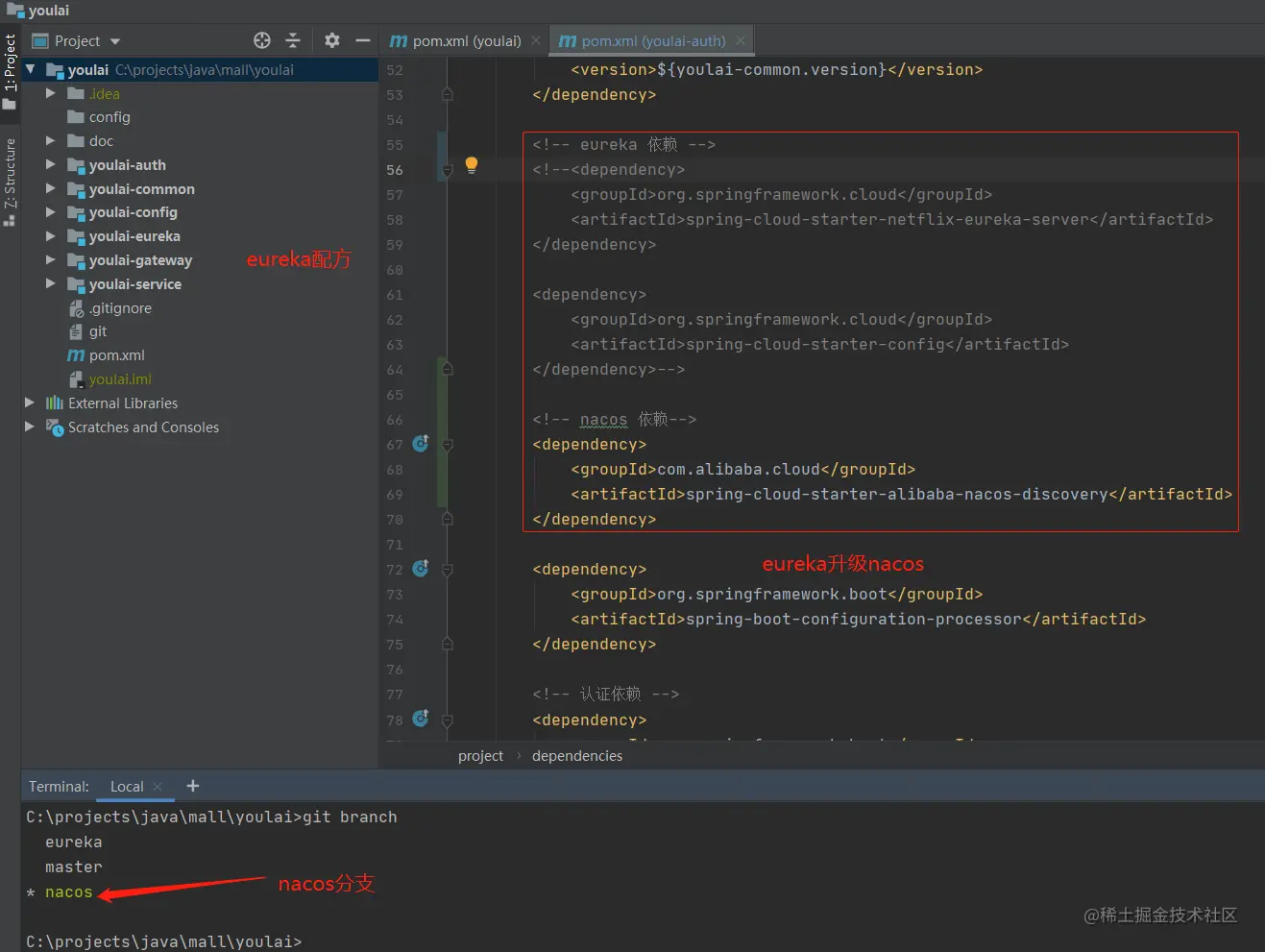Select the youlai-gateway module row
The width and height of the screenshot is (1265, 952).
pyautogui.click(x=140, y=260)
